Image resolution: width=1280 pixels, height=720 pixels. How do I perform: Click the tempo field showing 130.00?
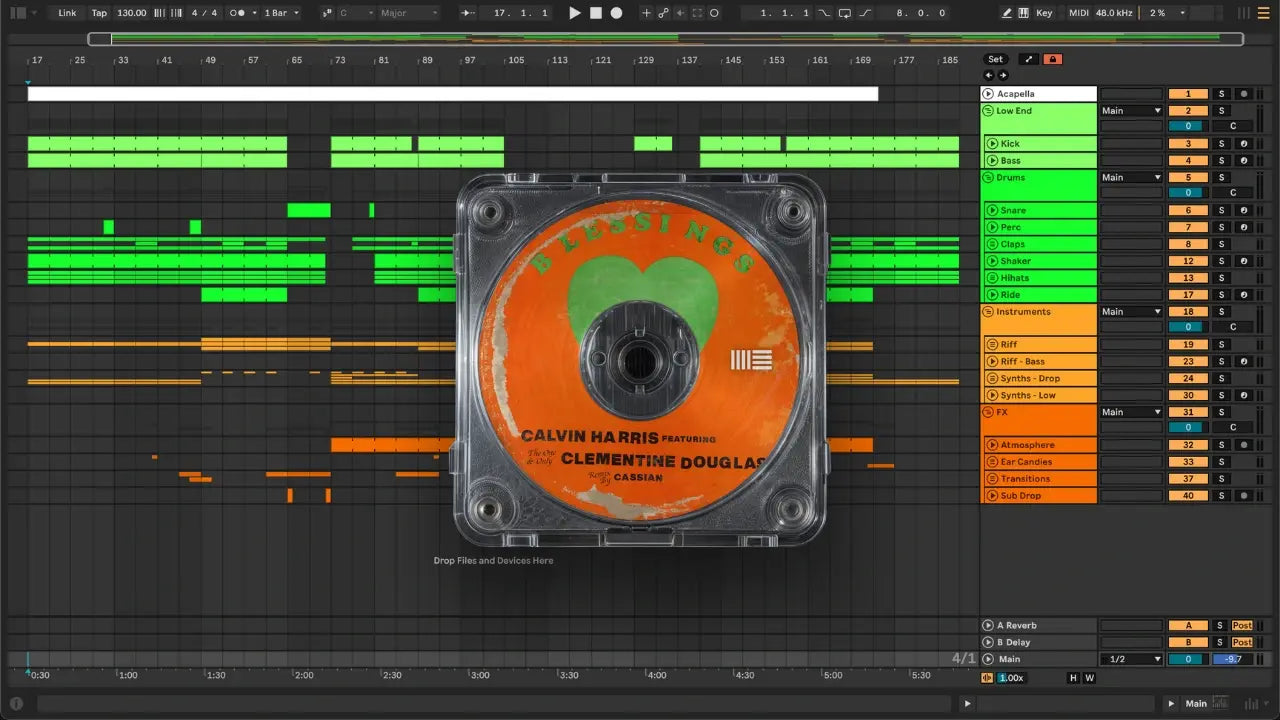point(131,13)
